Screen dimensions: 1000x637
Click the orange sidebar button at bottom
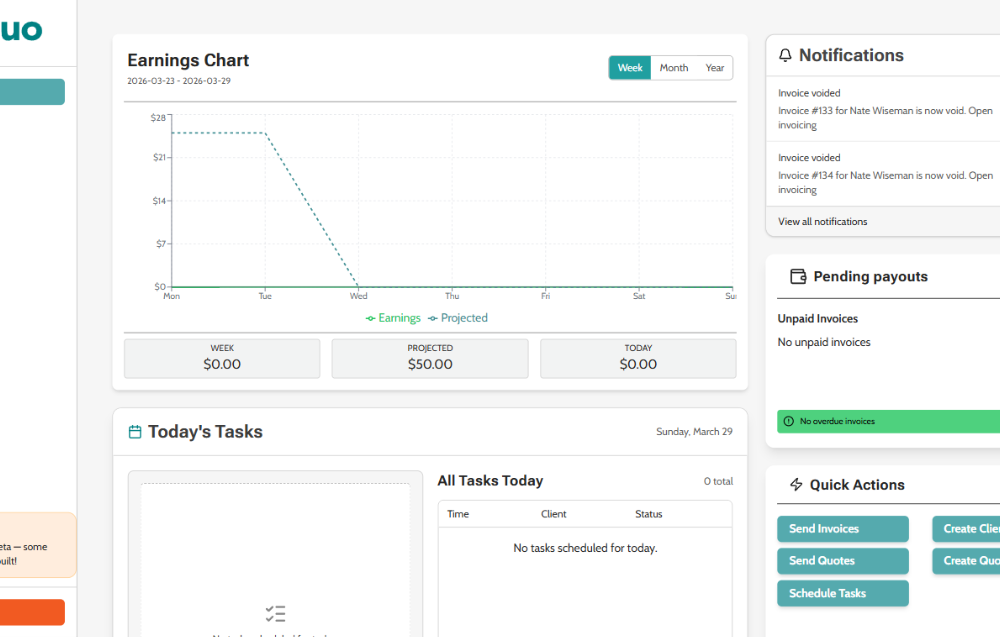coord(32,612)
